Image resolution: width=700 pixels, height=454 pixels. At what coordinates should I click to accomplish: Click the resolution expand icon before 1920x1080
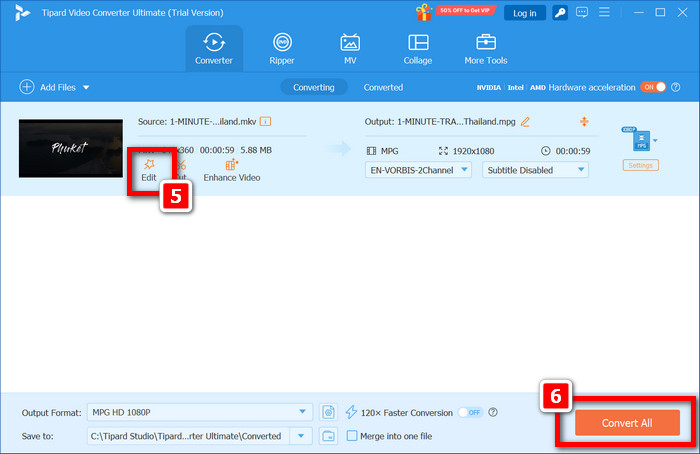pos(443,151)
